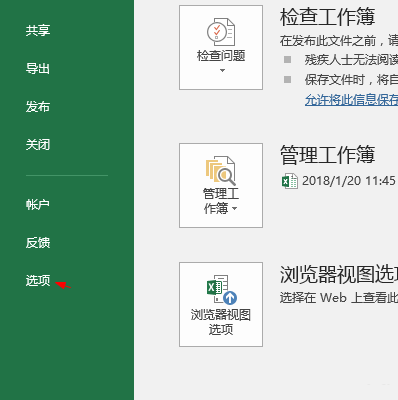Image resolution: width=398 pixels, height=400 pixels.
Task: Click the text 选择在 Web 上查看
Action: (x=339, y=298)
